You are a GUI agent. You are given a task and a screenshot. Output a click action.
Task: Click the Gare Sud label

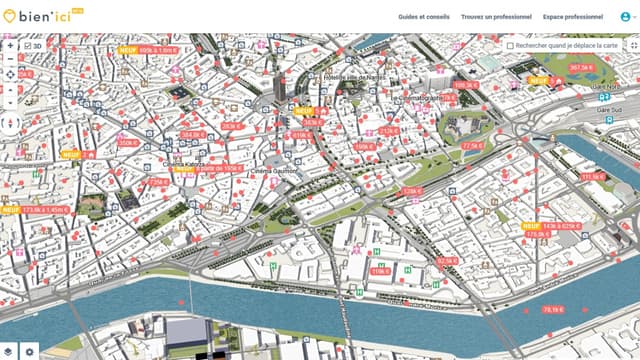[609, 110]
